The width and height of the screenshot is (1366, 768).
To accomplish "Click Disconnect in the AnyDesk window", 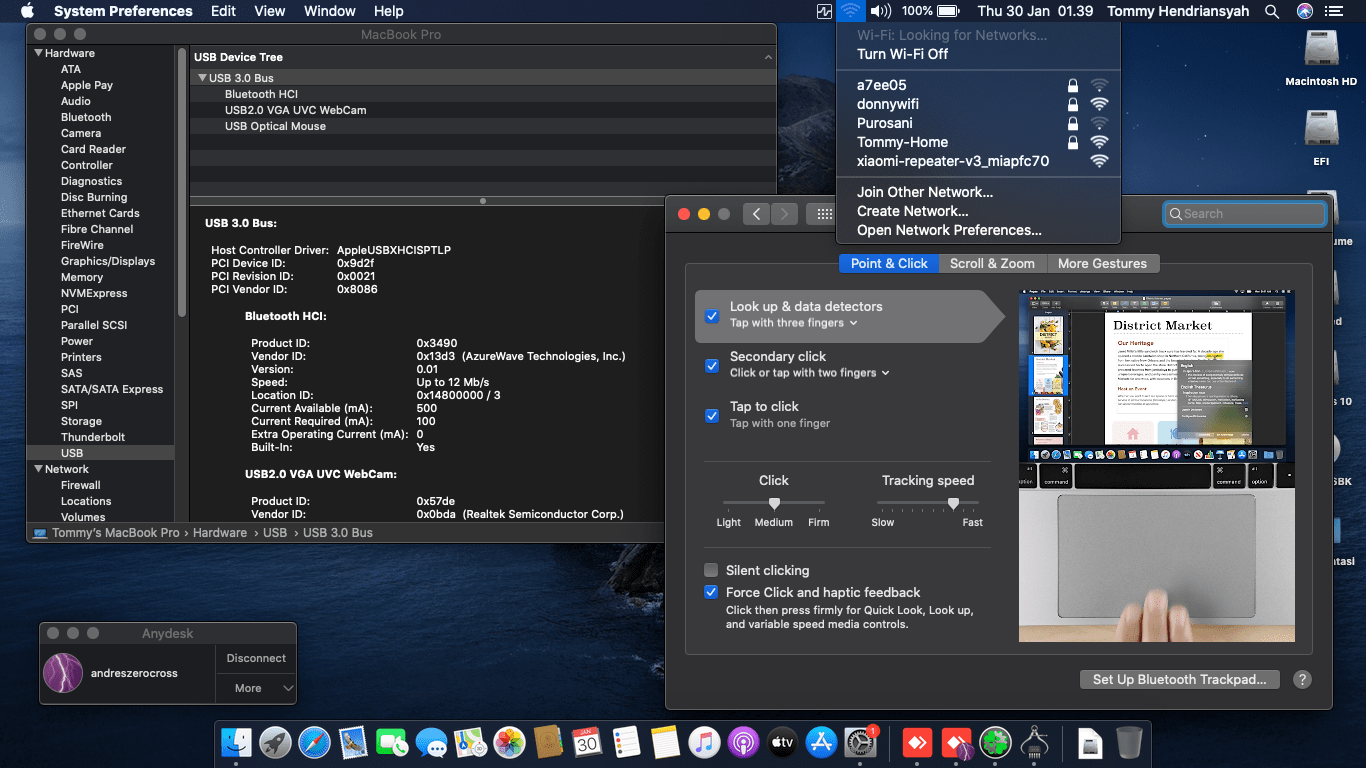I will pyautogui.click(x=256, y=658).
